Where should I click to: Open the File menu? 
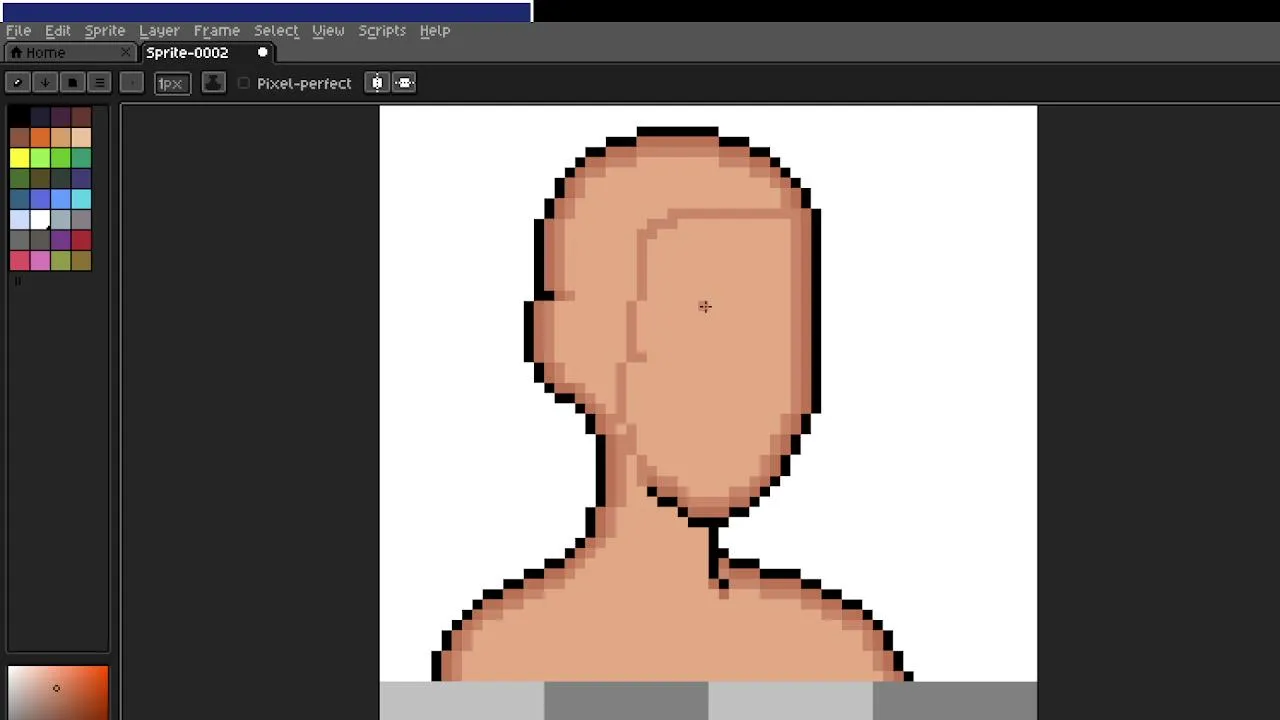pyautogui.click(x=18, y=30)
